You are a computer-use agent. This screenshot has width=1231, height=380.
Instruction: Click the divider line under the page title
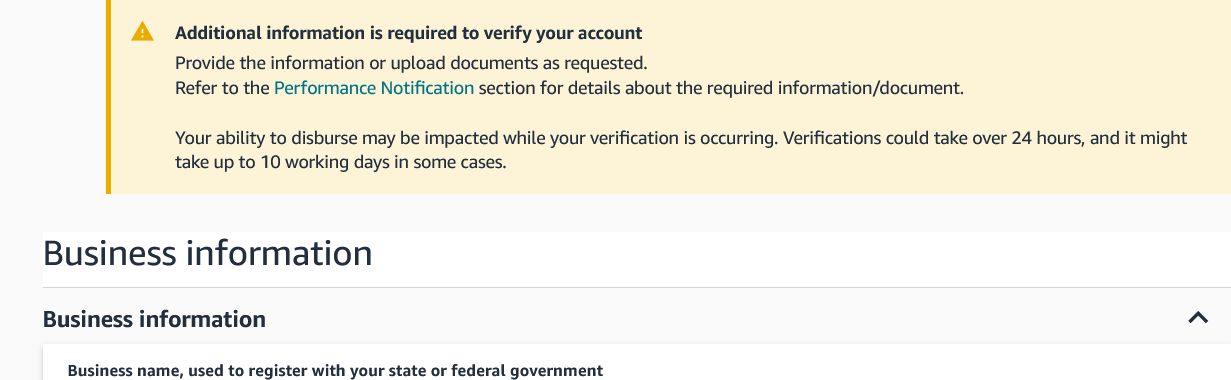pyautogui.click(x=637, y=288)
